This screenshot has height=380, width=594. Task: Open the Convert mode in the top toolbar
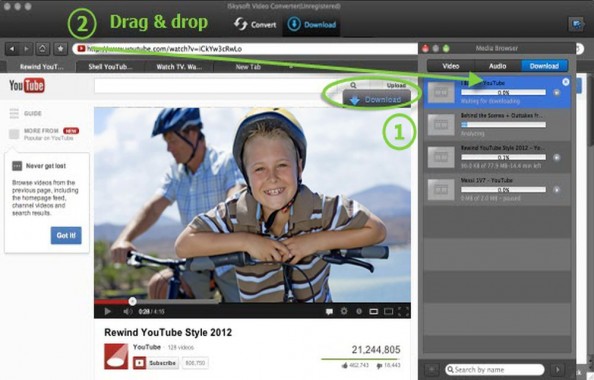coord(255,25)
